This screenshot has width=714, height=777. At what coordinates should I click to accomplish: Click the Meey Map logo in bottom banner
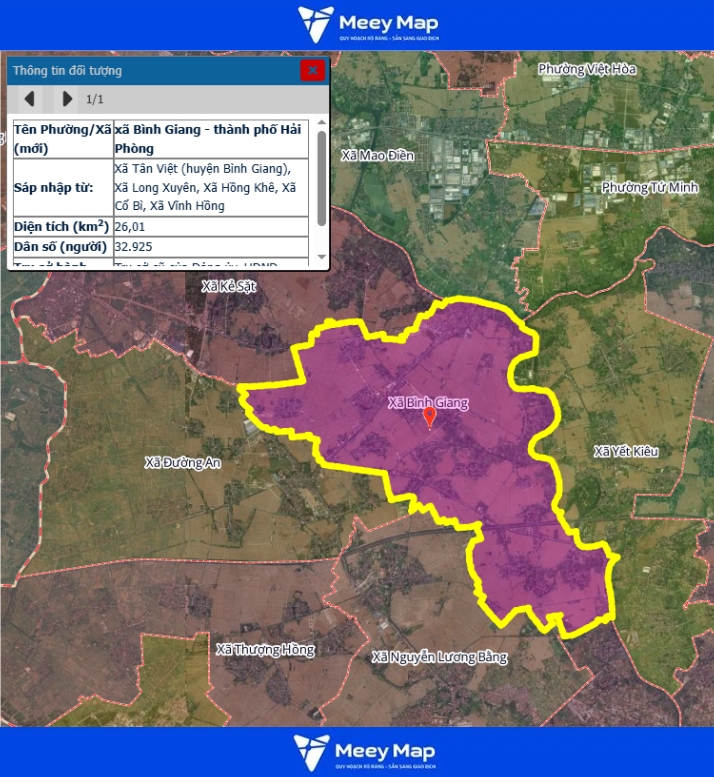(x=365, y=752)
